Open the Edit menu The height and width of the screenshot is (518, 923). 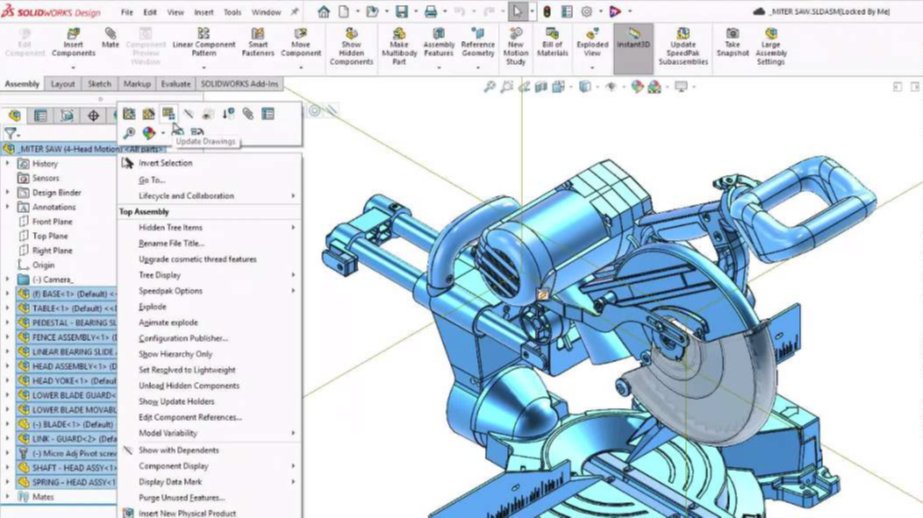click(x=150, y=12)
